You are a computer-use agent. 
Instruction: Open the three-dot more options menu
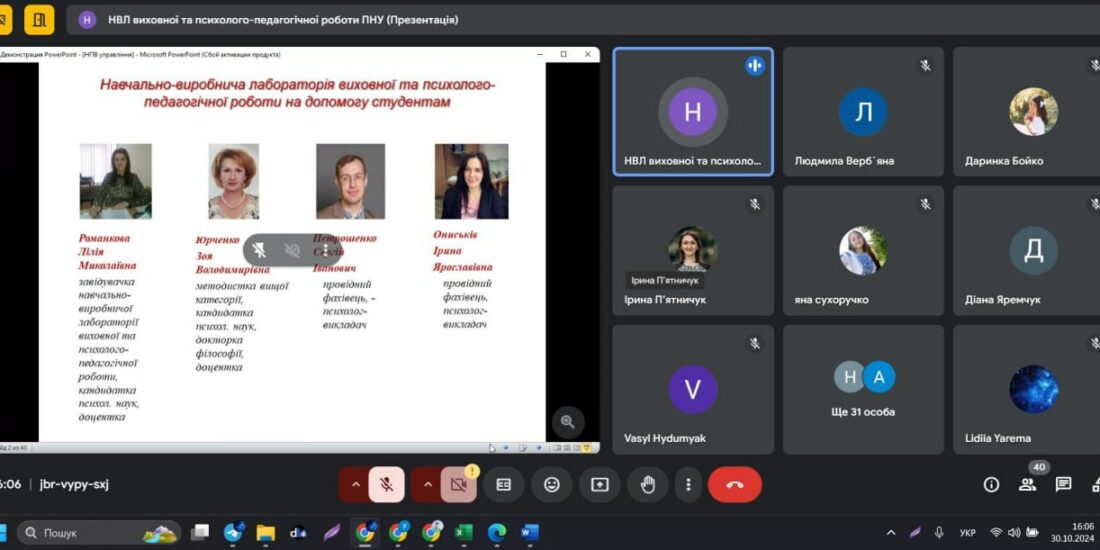(x=688, y=484)
